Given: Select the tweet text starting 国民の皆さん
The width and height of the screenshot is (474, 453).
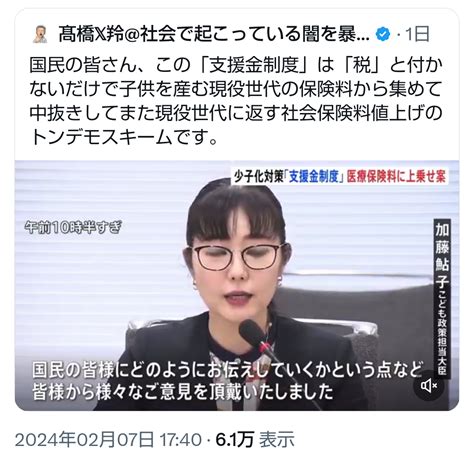Looking at the screenshot, I should tap(236, 101).
